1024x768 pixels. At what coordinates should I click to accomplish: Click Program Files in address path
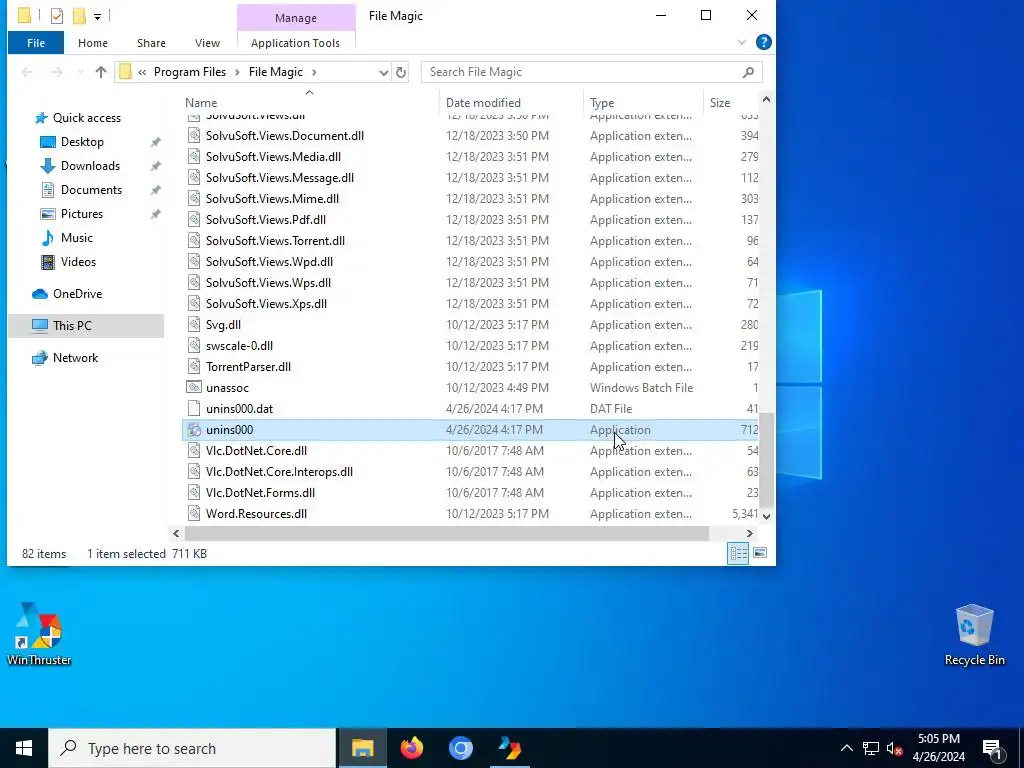click(x=189, y=72)
